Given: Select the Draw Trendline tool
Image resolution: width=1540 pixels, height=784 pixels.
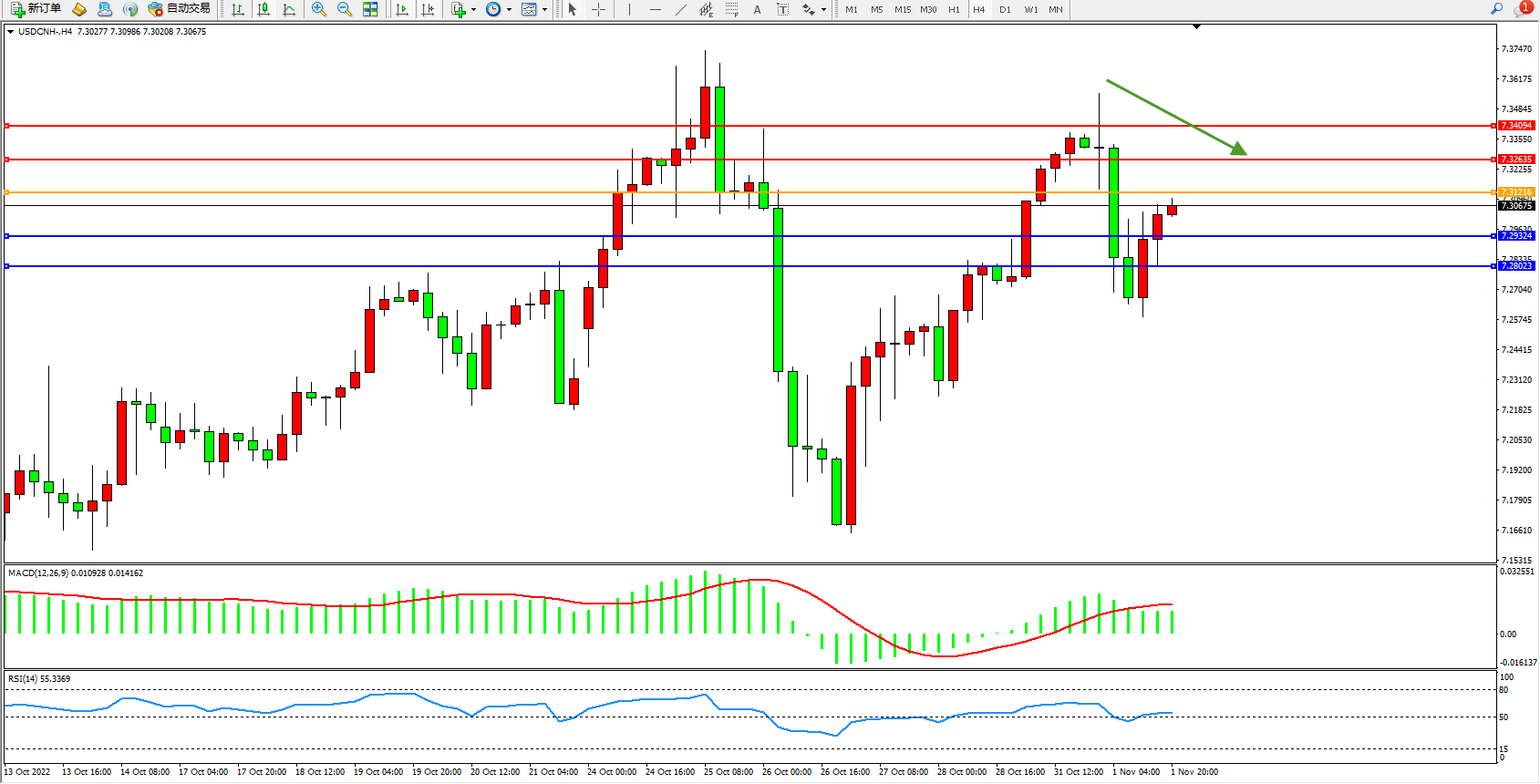Looking at the screenshot, I should tap(680, 9).
